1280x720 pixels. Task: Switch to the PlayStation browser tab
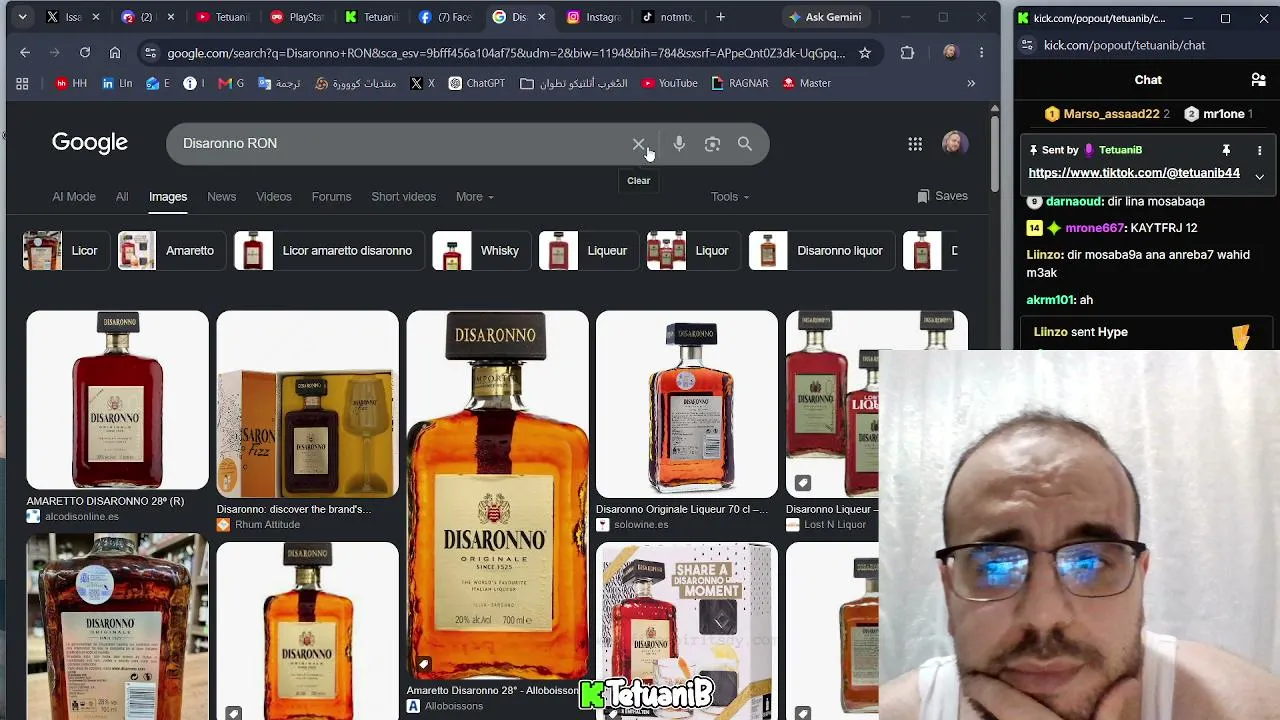[297, 17]
